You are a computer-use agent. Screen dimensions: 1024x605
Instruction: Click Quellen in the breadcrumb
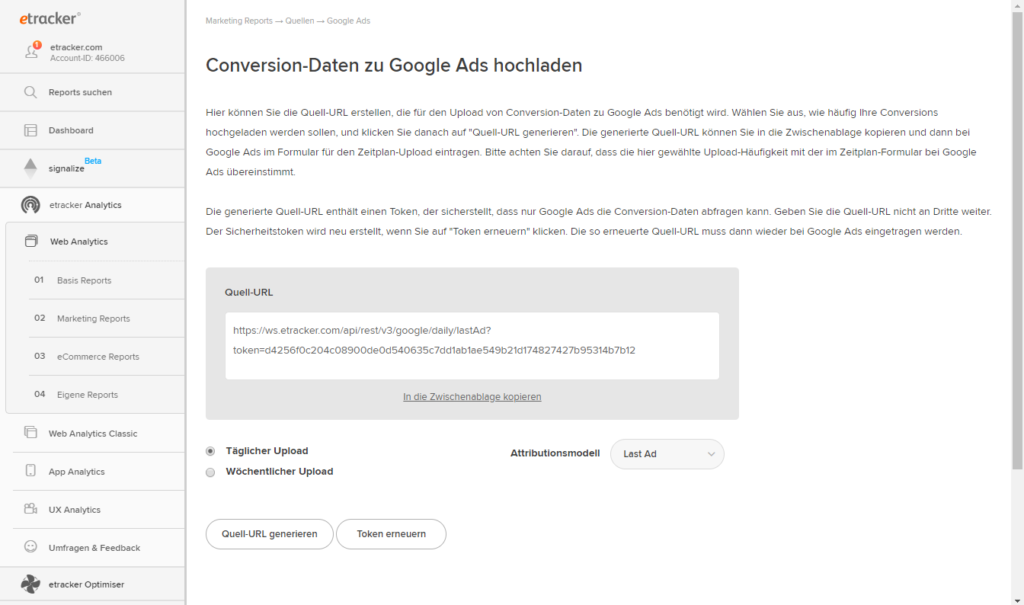[300, 21]
